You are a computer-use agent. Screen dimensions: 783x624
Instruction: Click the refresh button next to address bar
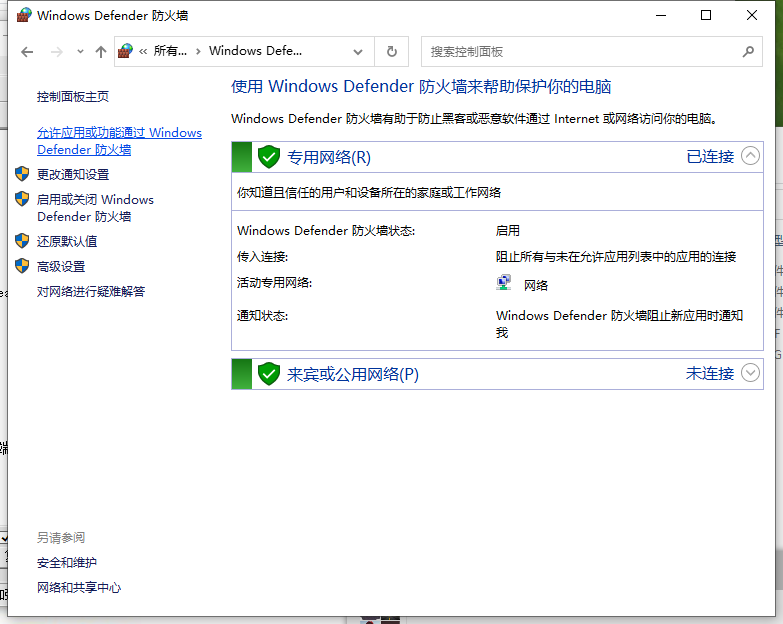pos(391,51)
